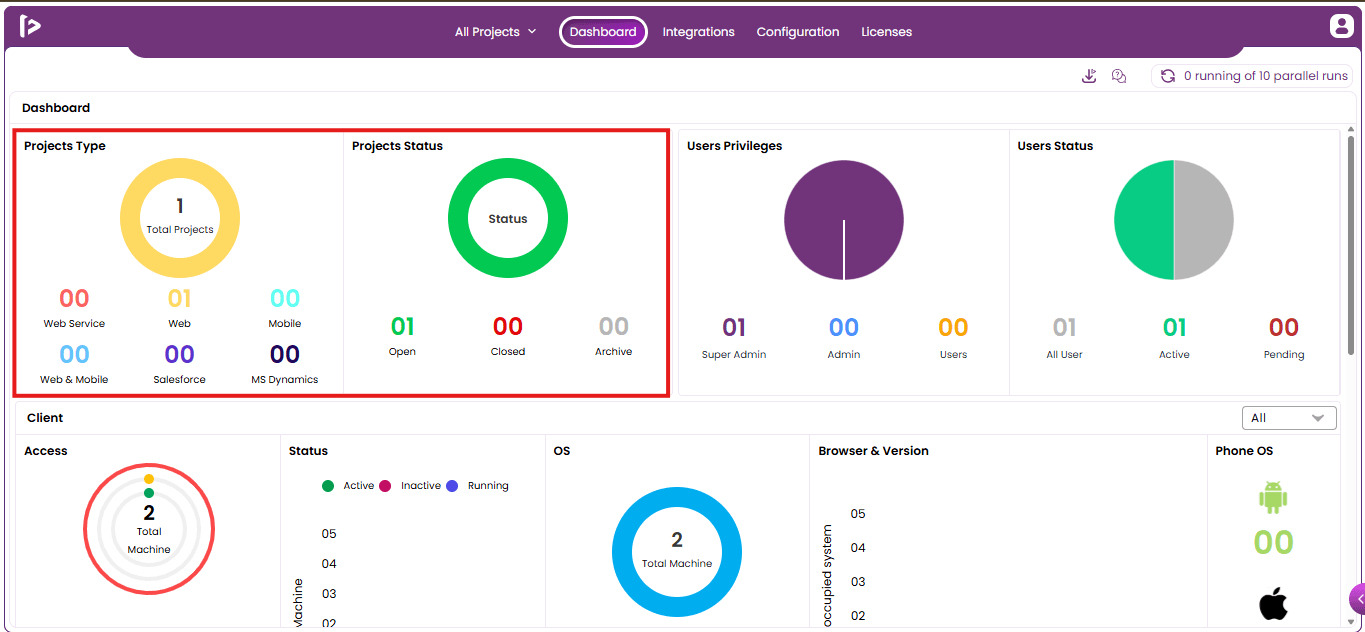
Task: Click the Mobile project count 00
Action: pos(285,298)
